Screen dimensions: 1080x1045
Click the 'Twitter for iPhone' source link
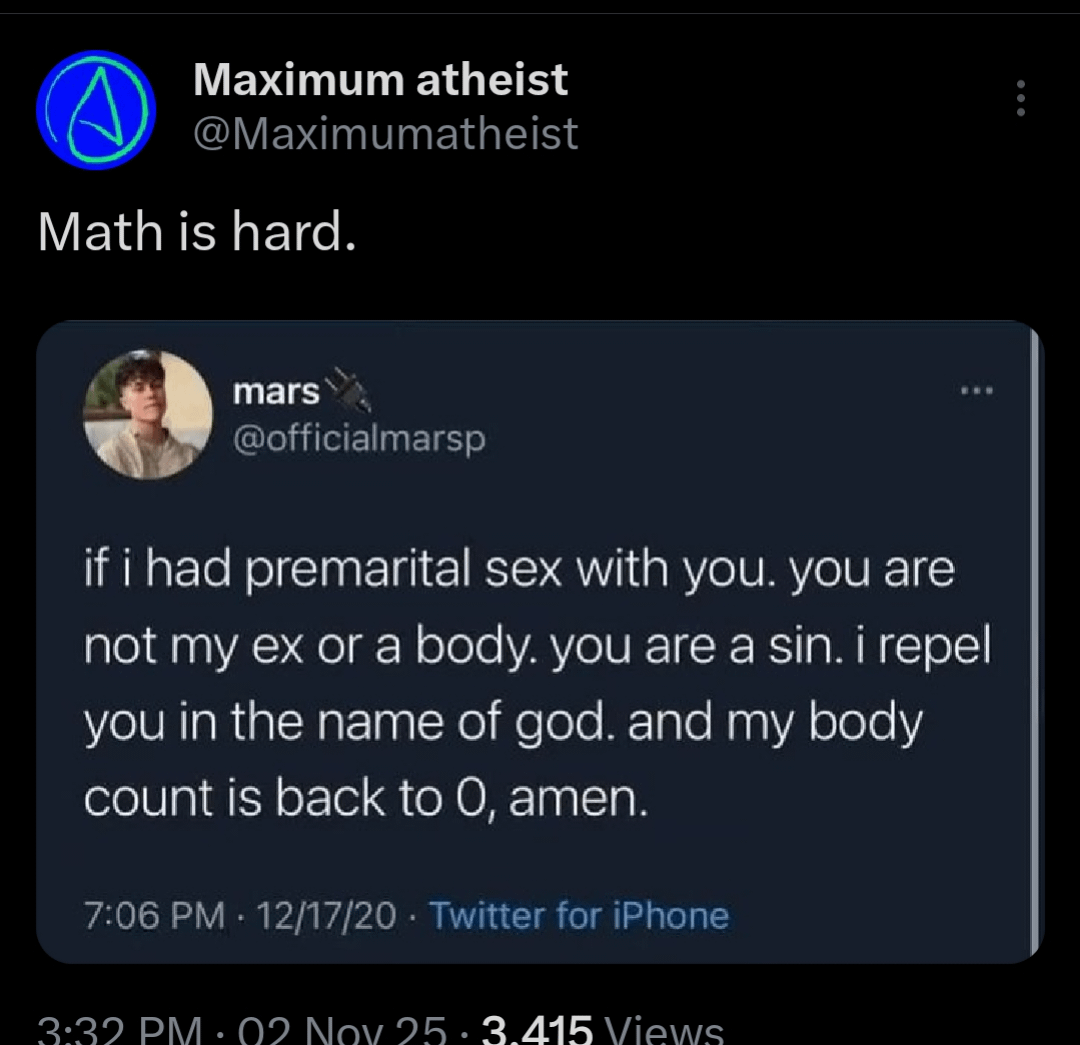click(579, 915)
